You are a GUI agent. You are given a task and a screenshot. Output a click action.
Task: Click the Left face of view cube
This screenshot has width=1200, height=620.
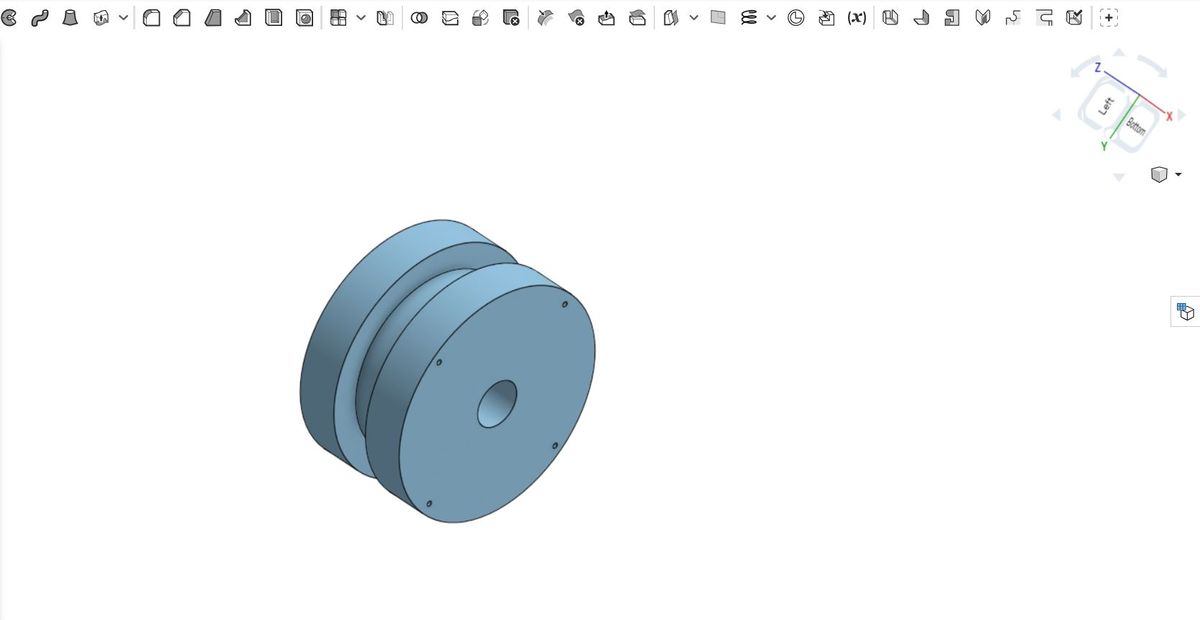point(1106,105)
